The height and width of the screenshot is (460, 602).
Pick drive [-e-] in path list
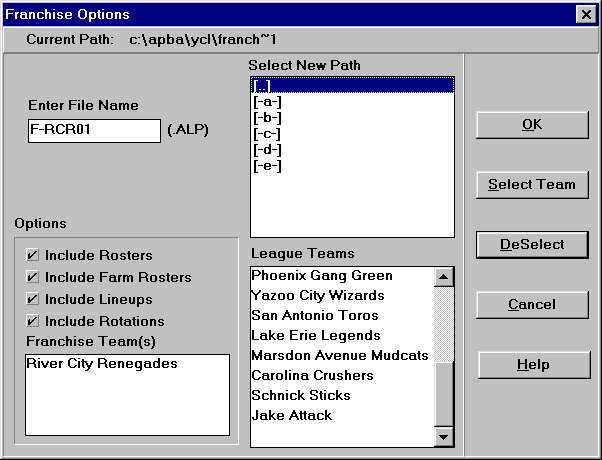click(x=267, y=166)
